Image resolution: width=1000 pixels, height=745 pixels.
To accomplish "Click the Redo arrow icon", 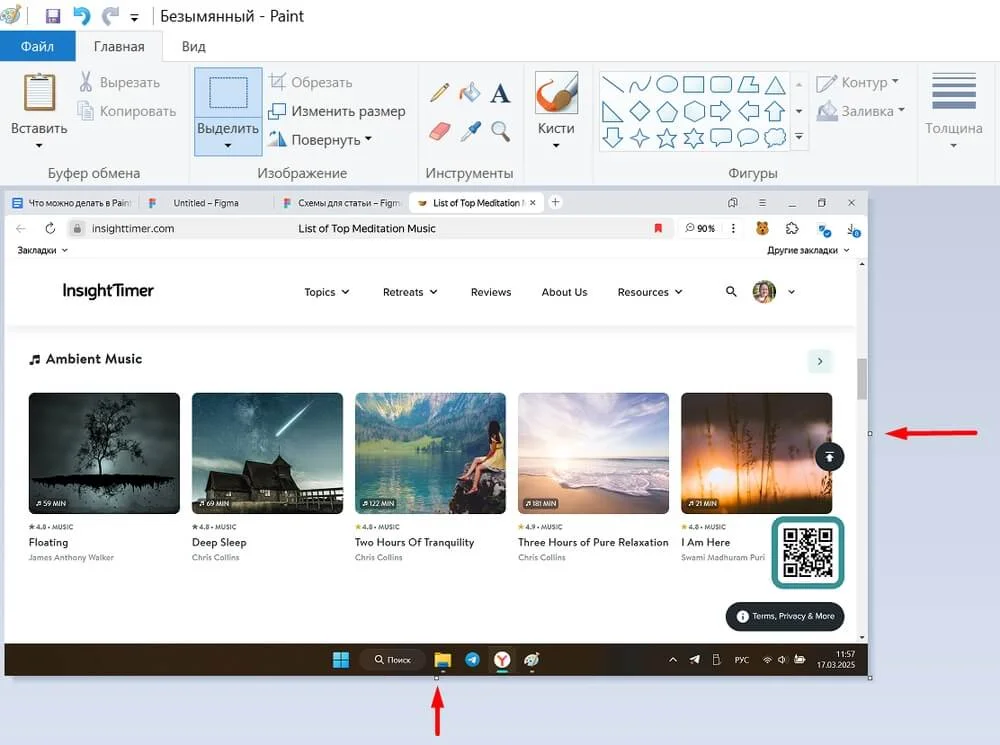I will 109,16.
